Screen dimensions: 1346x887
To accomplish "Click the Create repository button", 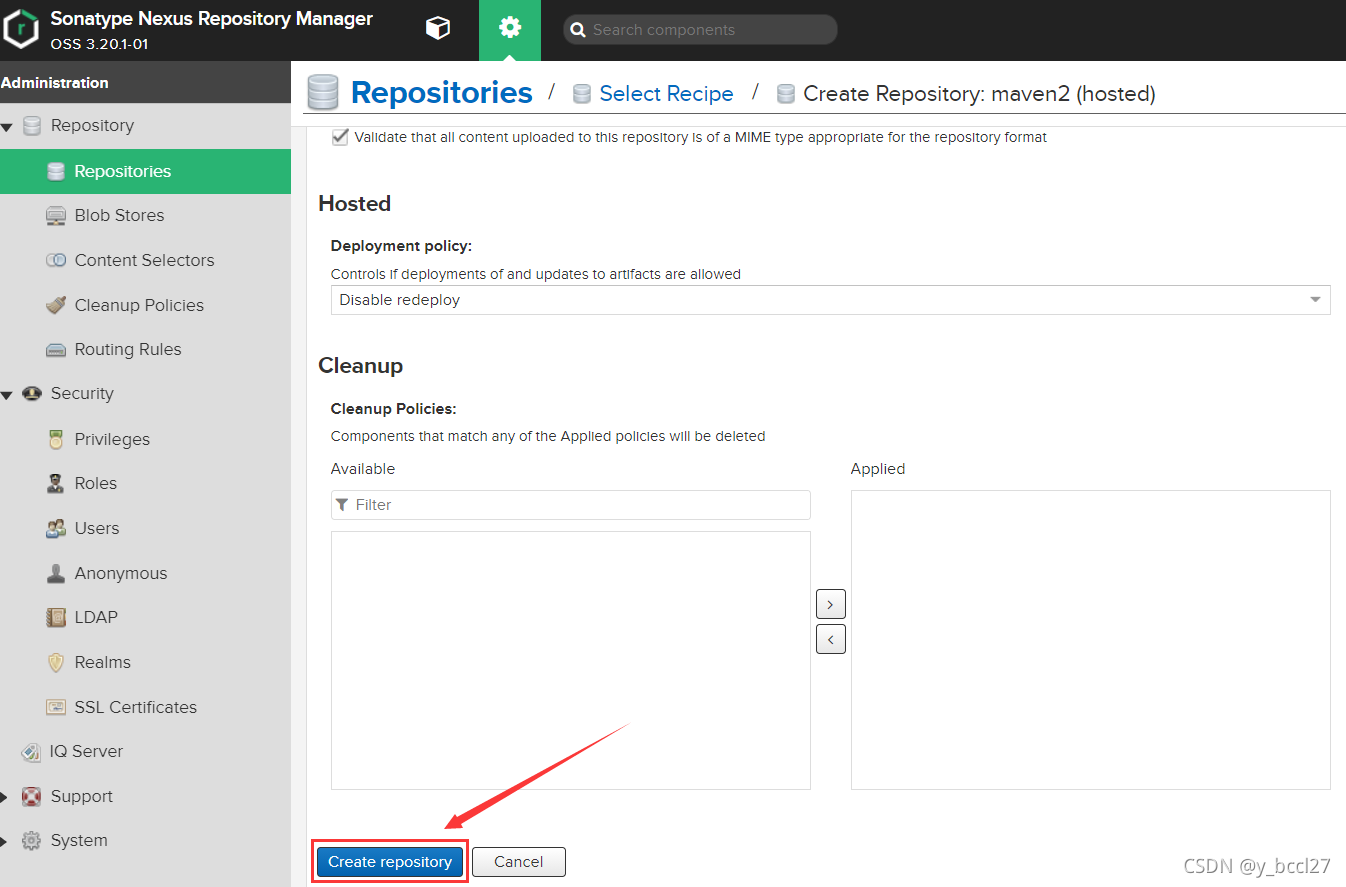I will pyautogui.click(x=390, y=862).
